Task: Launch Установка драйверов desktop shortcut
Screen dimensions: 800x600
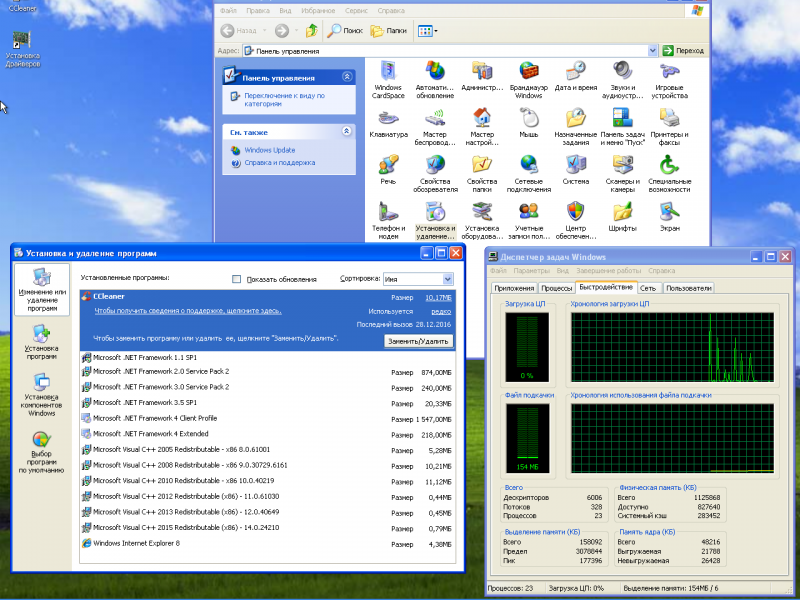Action: coord(22,49)
